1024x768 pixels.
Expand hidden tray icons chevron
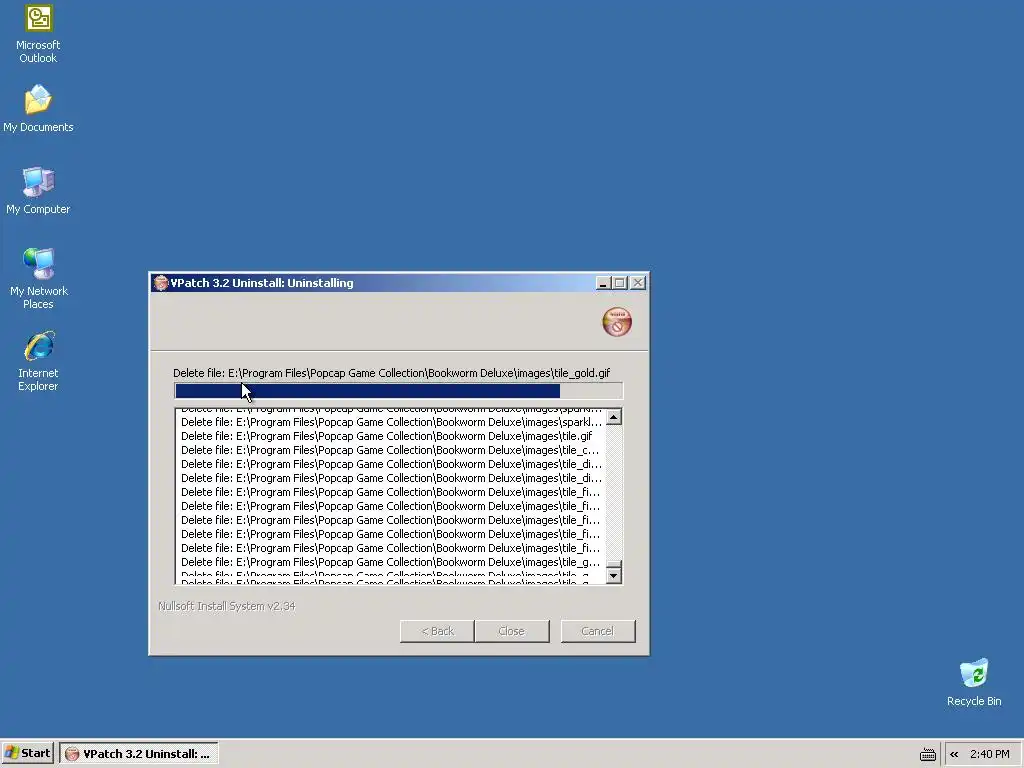[x=954, y=754]
